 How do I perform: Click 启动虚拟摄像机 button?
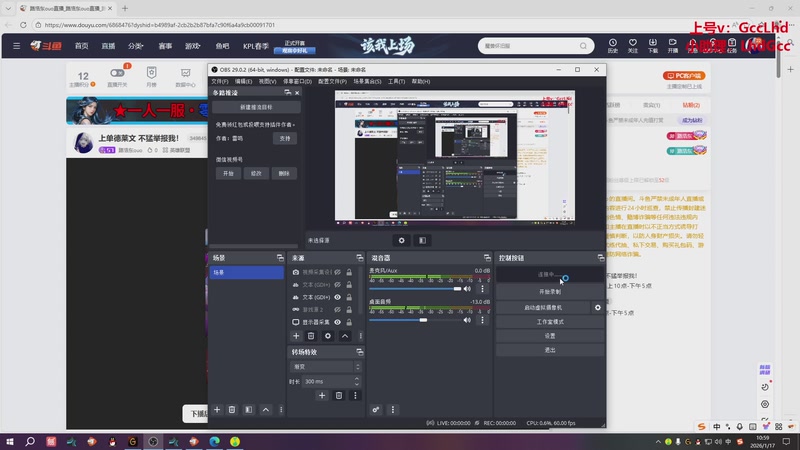(543, 308)
